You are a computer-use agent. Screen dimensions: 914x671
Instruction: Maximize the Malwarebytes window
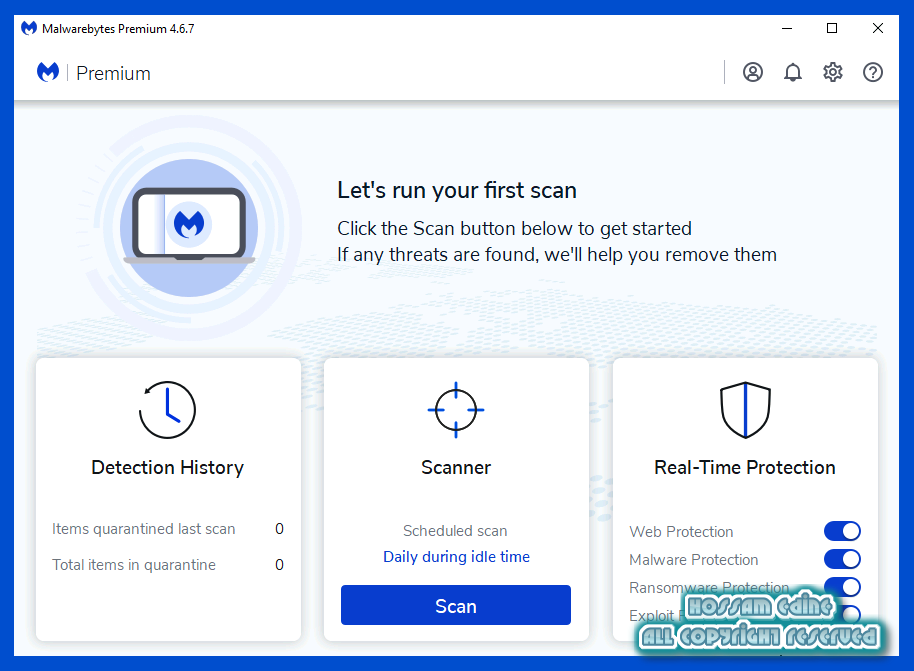point(832,28)
